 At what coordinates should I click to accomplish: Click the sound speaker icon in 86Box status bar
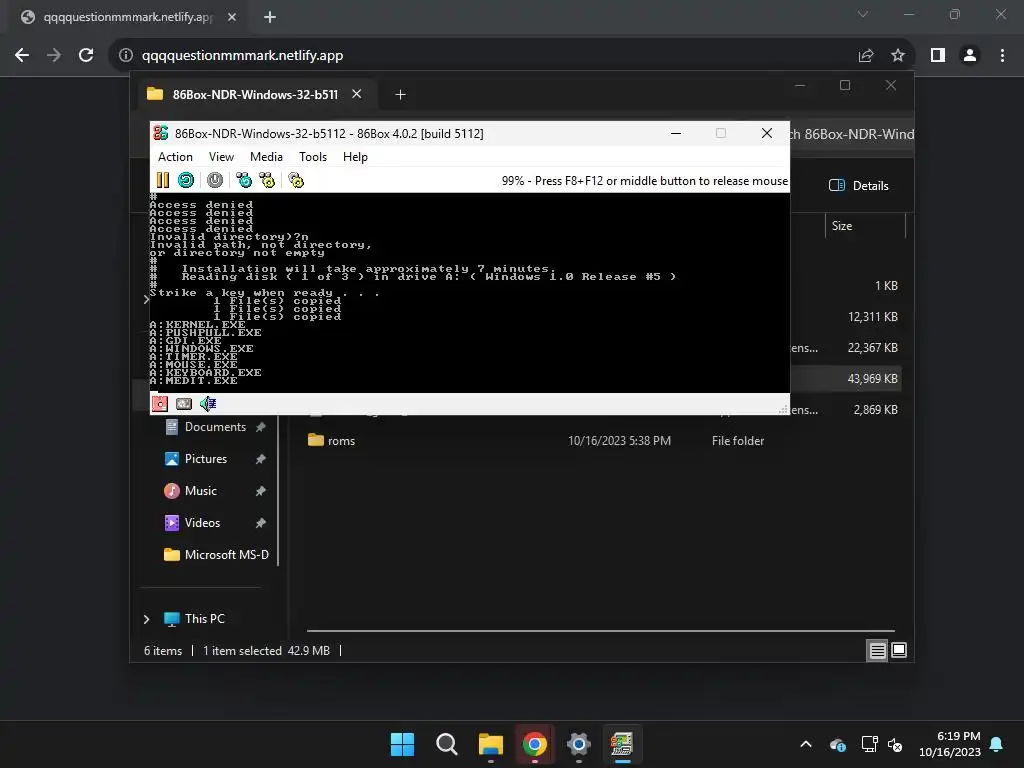208,404
